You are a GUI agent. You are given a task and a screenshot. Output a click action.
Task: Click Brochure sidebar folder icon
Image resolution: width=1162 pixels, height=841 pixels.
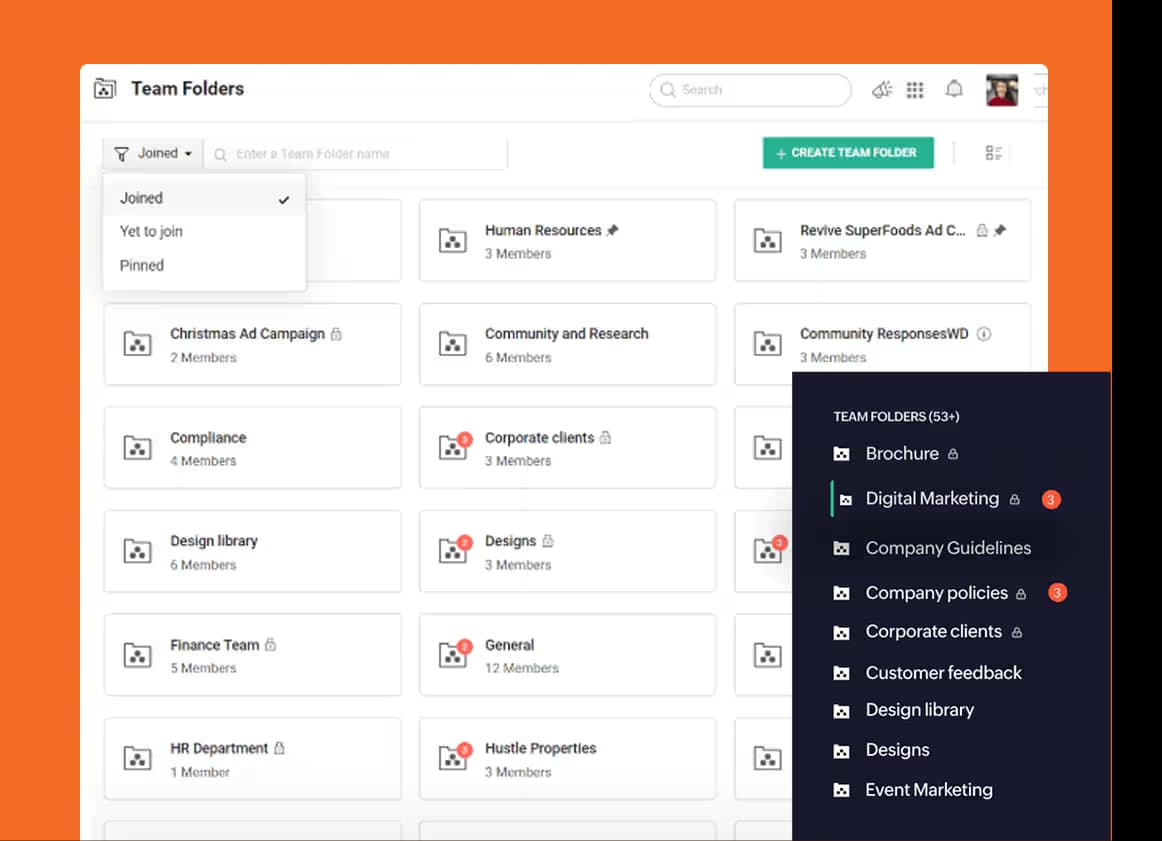pos(841,454)
